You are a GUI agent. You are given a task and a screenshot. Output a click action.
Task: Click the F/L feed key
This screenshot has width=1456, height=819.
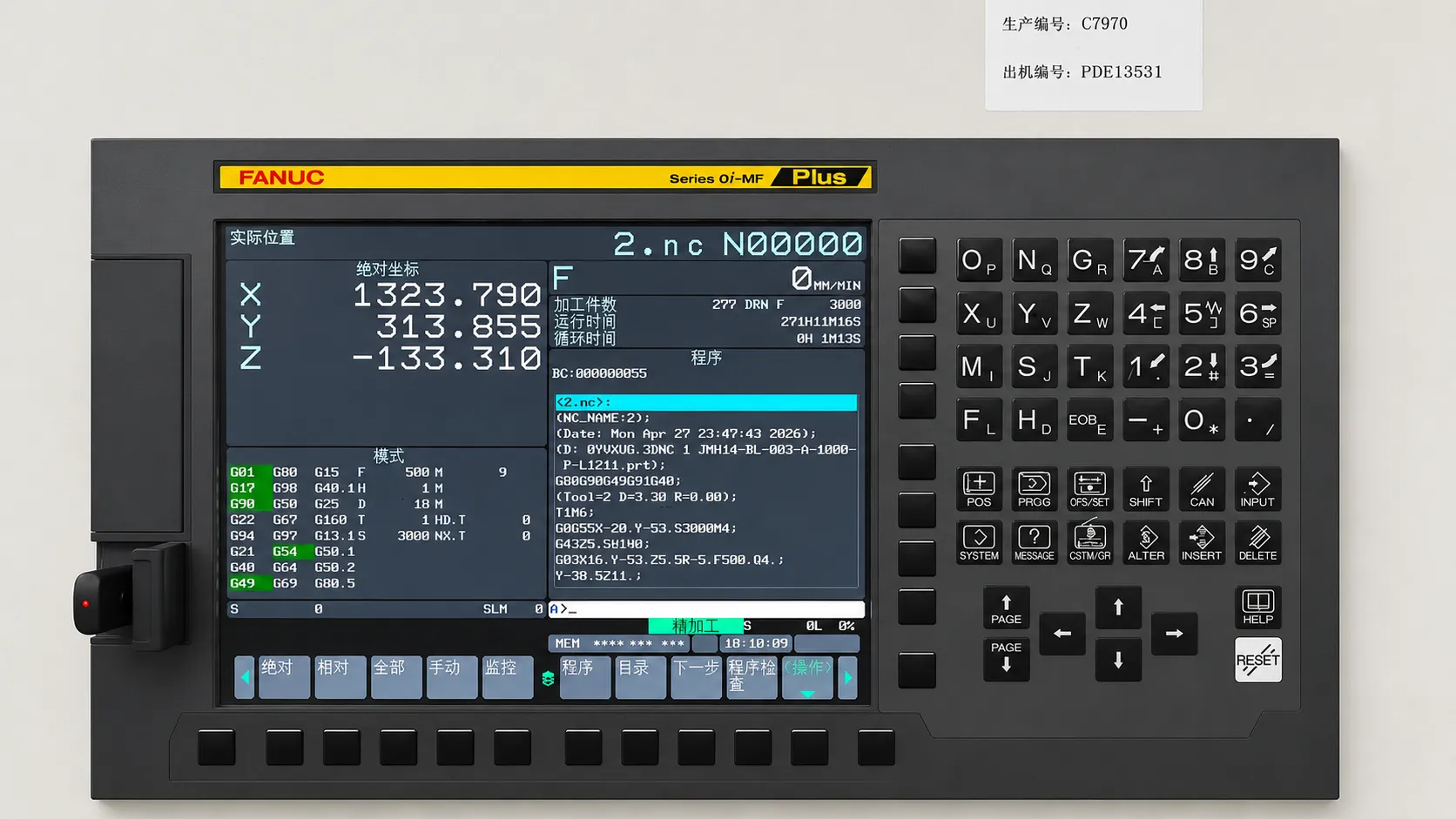tap(979, 420)
